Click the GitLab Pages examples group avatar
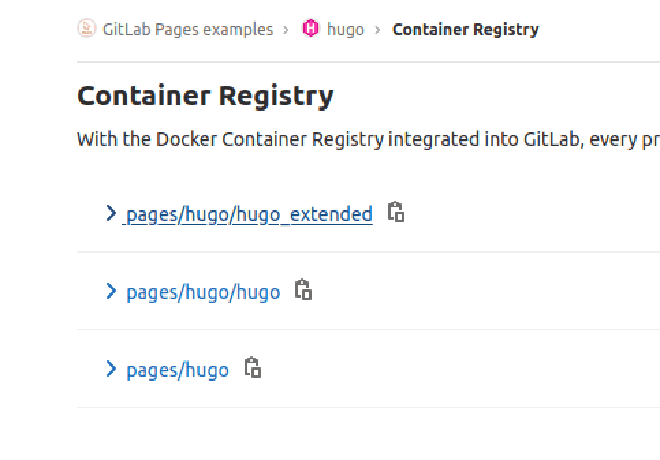 tap(87, 28)
